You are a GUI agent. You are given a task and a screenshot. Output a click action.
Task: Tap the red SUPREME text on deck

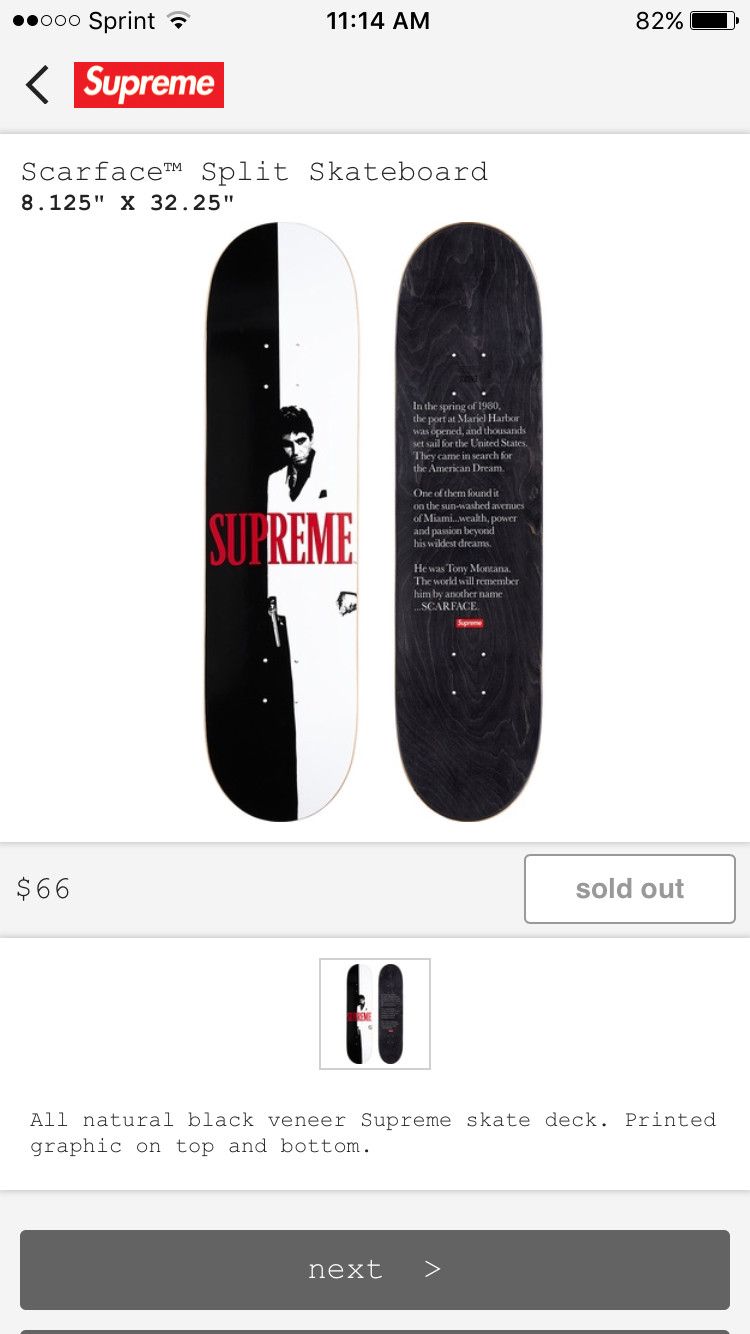(x=282, y=540)
